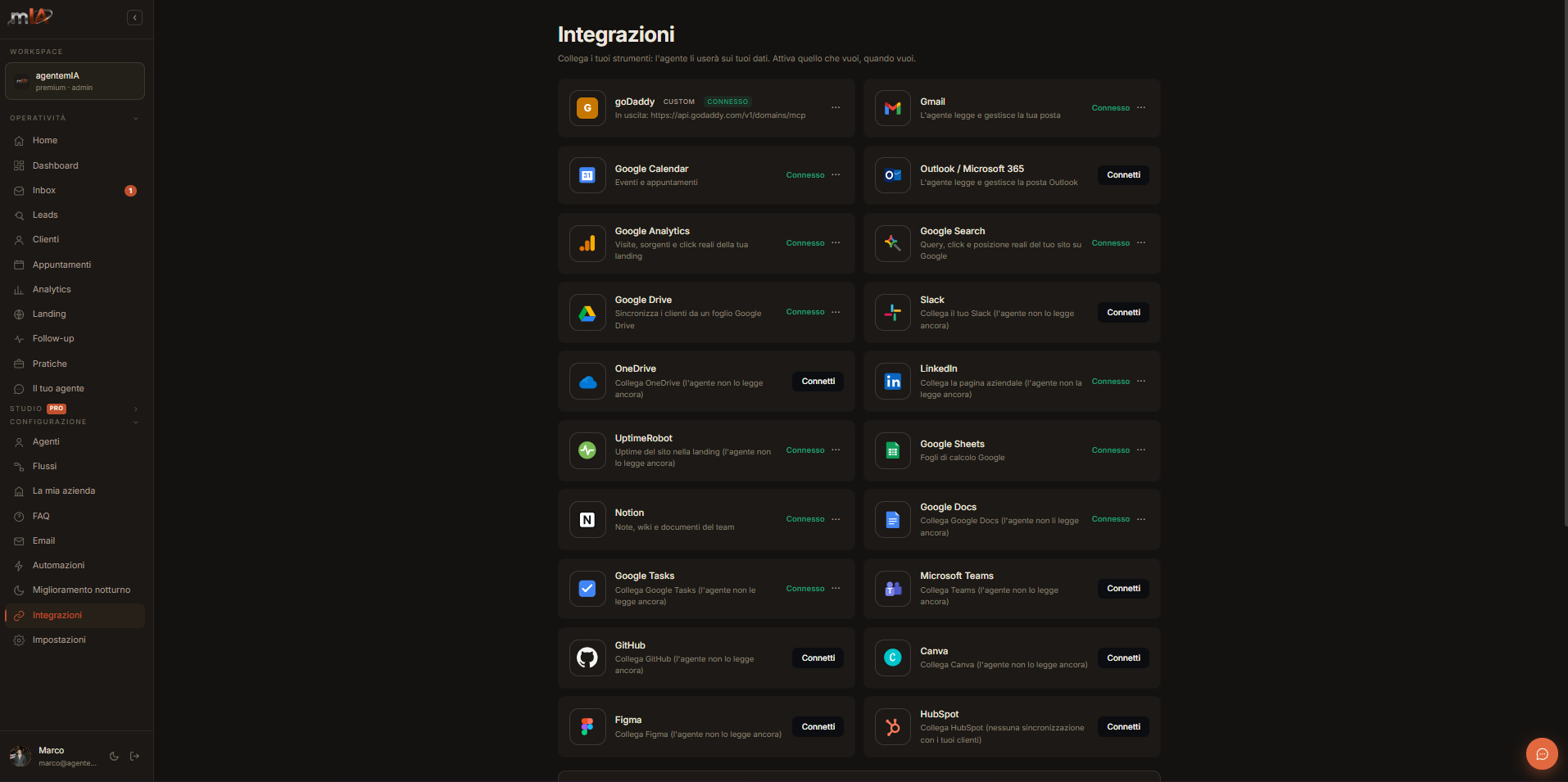The width and height of the screenshot is (1568, 782).
Task: Collapse the Operatività section
Action: click(136, 118)
